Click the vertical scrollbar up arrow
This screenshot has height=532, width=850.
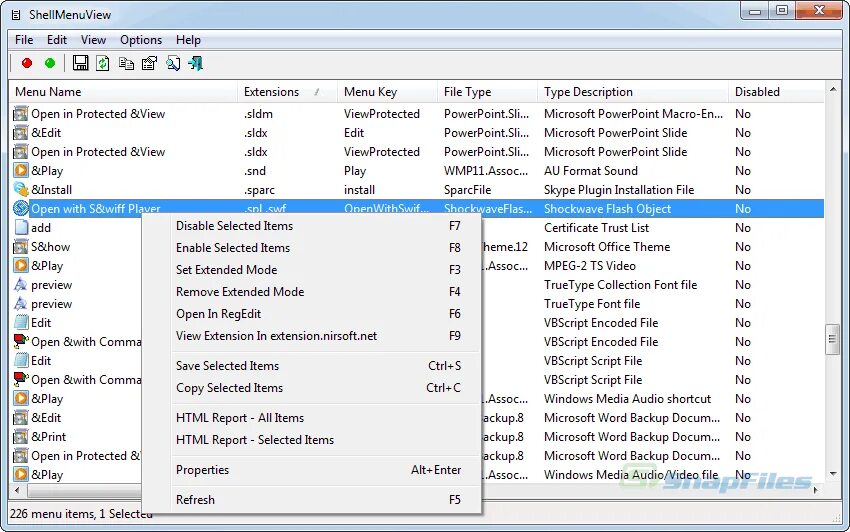pos(833,89)
